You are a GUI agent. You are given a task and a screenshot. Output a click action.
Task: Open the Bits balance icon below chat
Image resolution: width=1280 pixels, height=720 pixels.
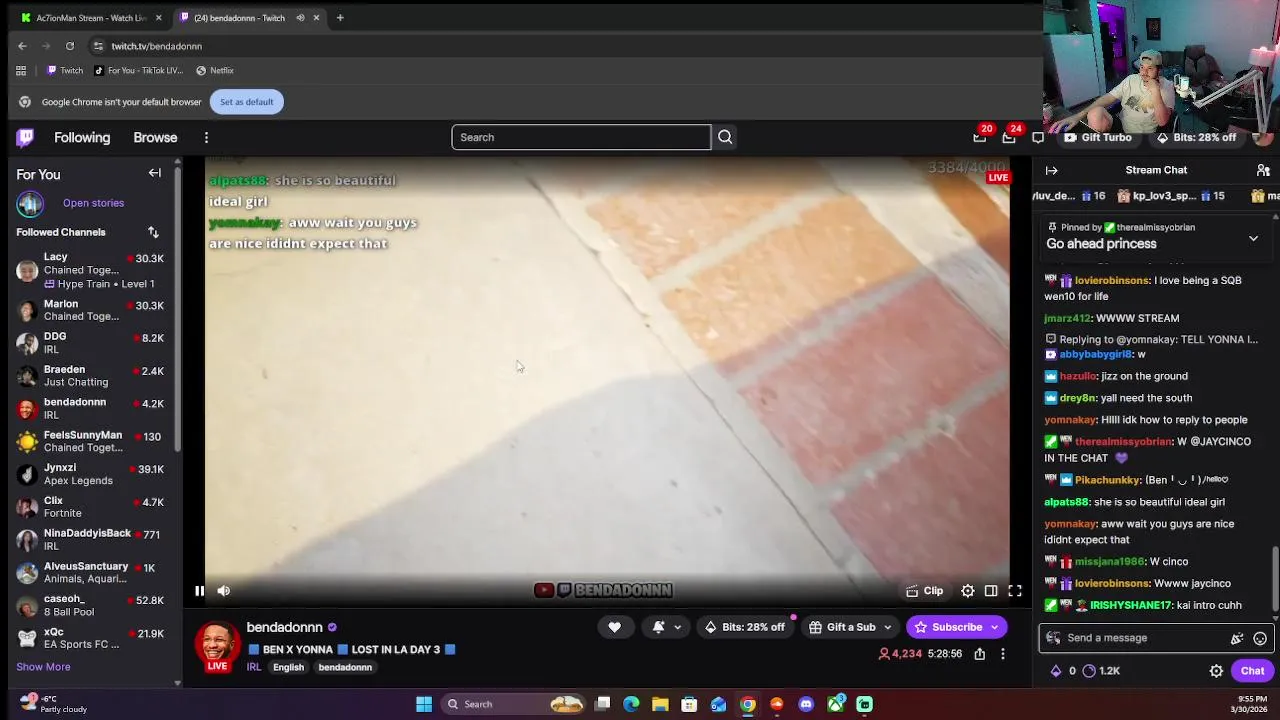(x=1055, y=671)
